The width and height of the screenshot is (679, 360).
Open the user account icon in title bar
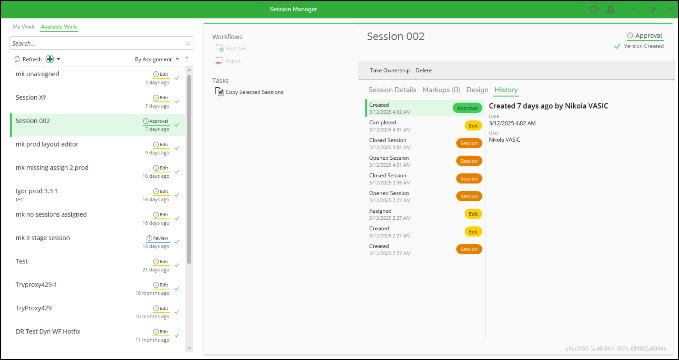point(611,9)
